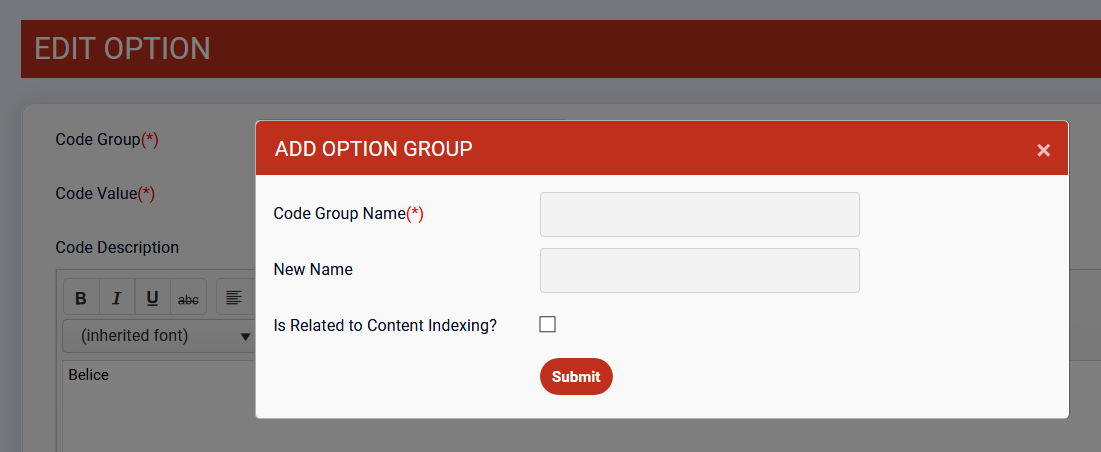The image size is (1101, 452).
Task: Click the Is Related to Content Indexing label
Action: [x=385, y=325]
